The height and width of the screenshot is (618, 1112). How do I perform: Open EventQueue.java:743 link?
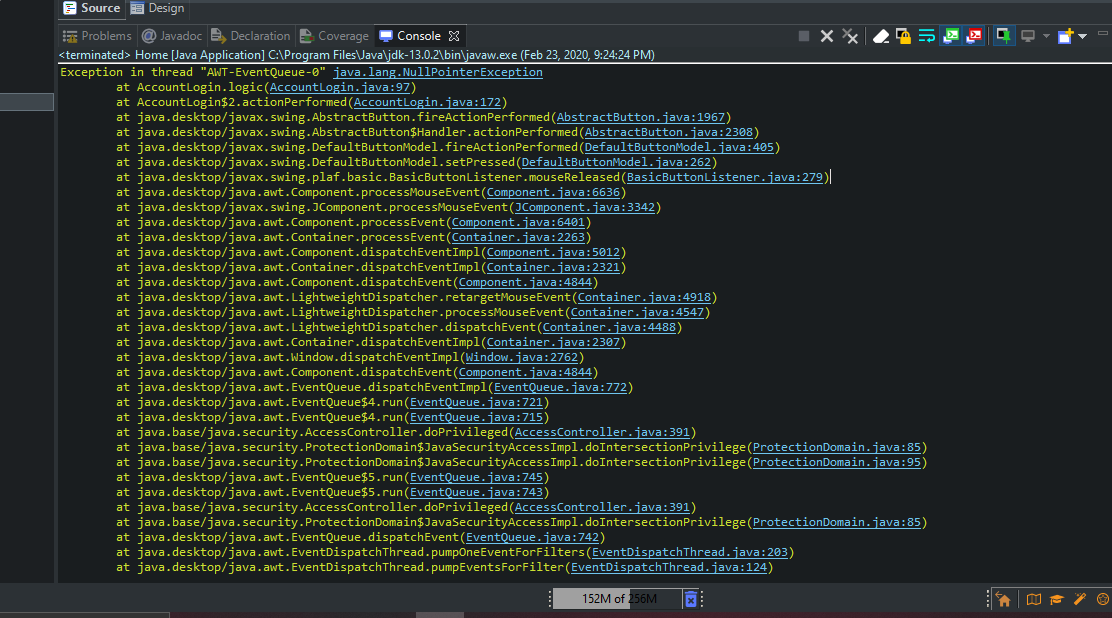pos(477,492)
